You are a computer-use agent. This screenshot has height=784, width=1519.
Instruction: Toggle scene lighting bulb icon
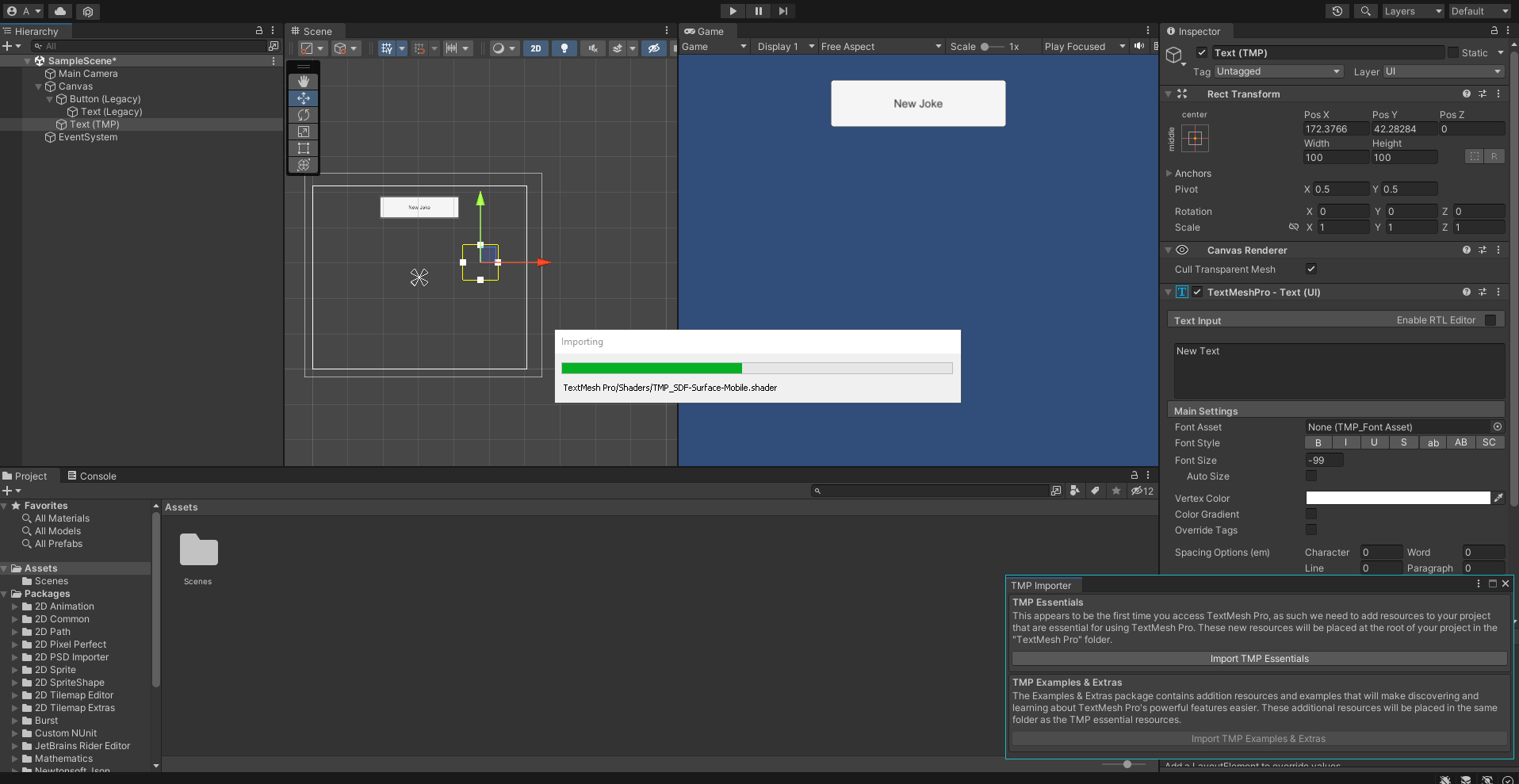pos(564,48)
